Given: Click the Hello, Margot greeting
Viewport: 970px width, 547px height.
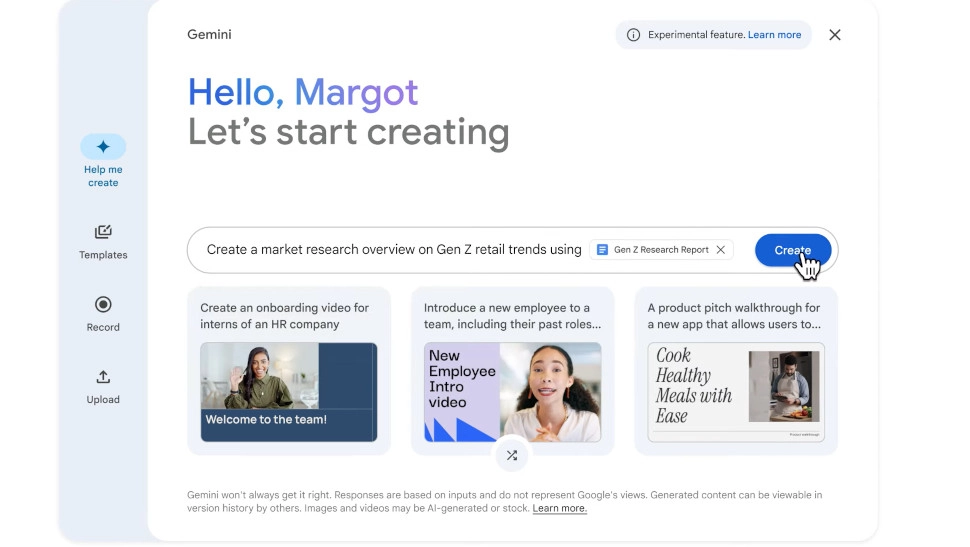Looking at the screenshot, I should click(x=303, y=93).
